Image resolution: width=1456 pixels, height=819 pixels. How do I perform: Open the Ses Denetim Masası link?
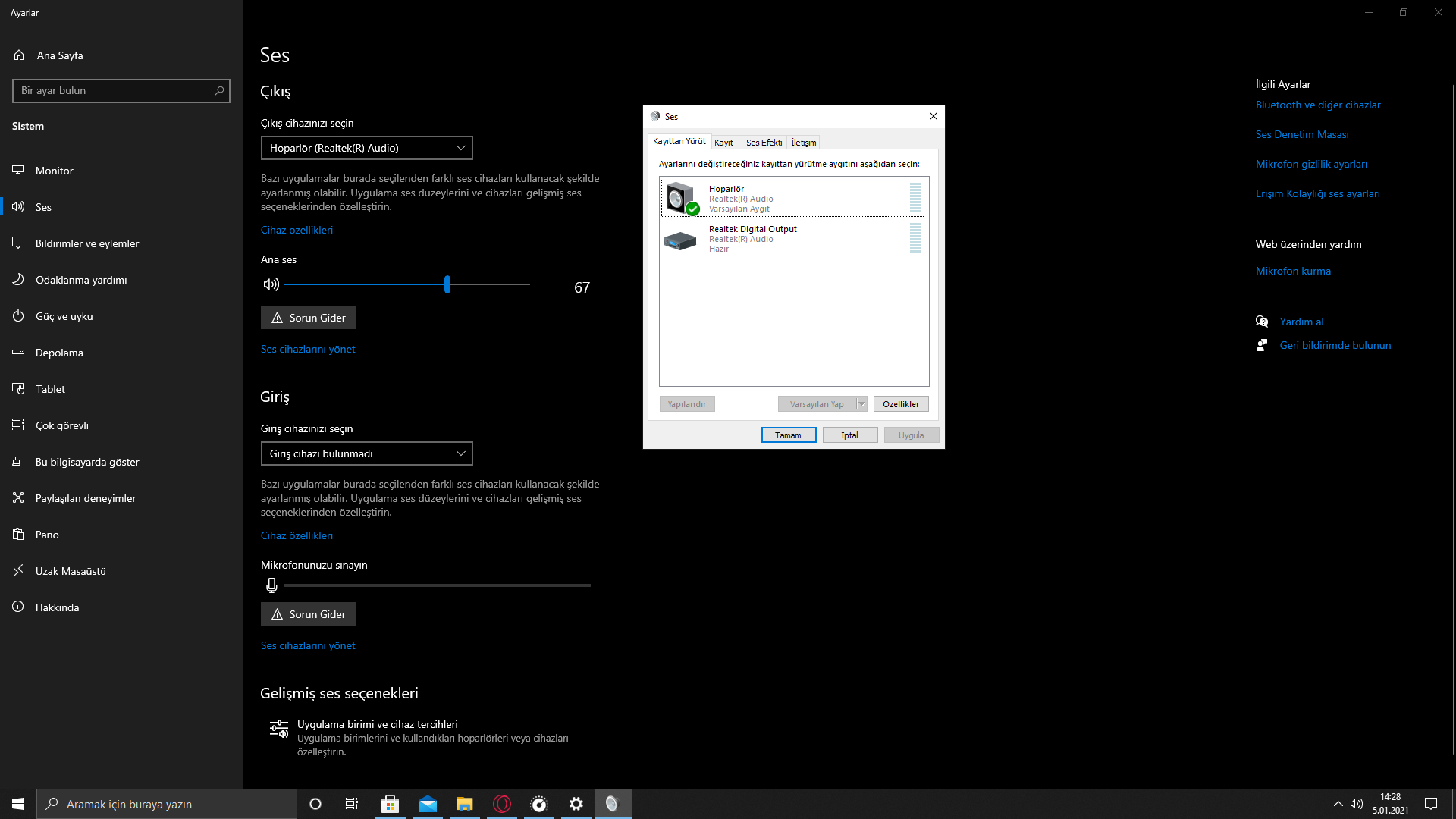point(1301,134)
